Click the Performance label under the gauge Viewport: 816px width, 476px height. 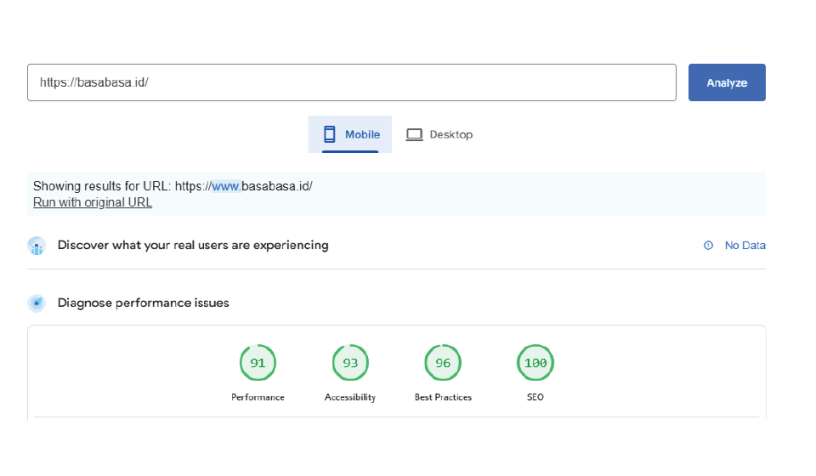[258, 397]
